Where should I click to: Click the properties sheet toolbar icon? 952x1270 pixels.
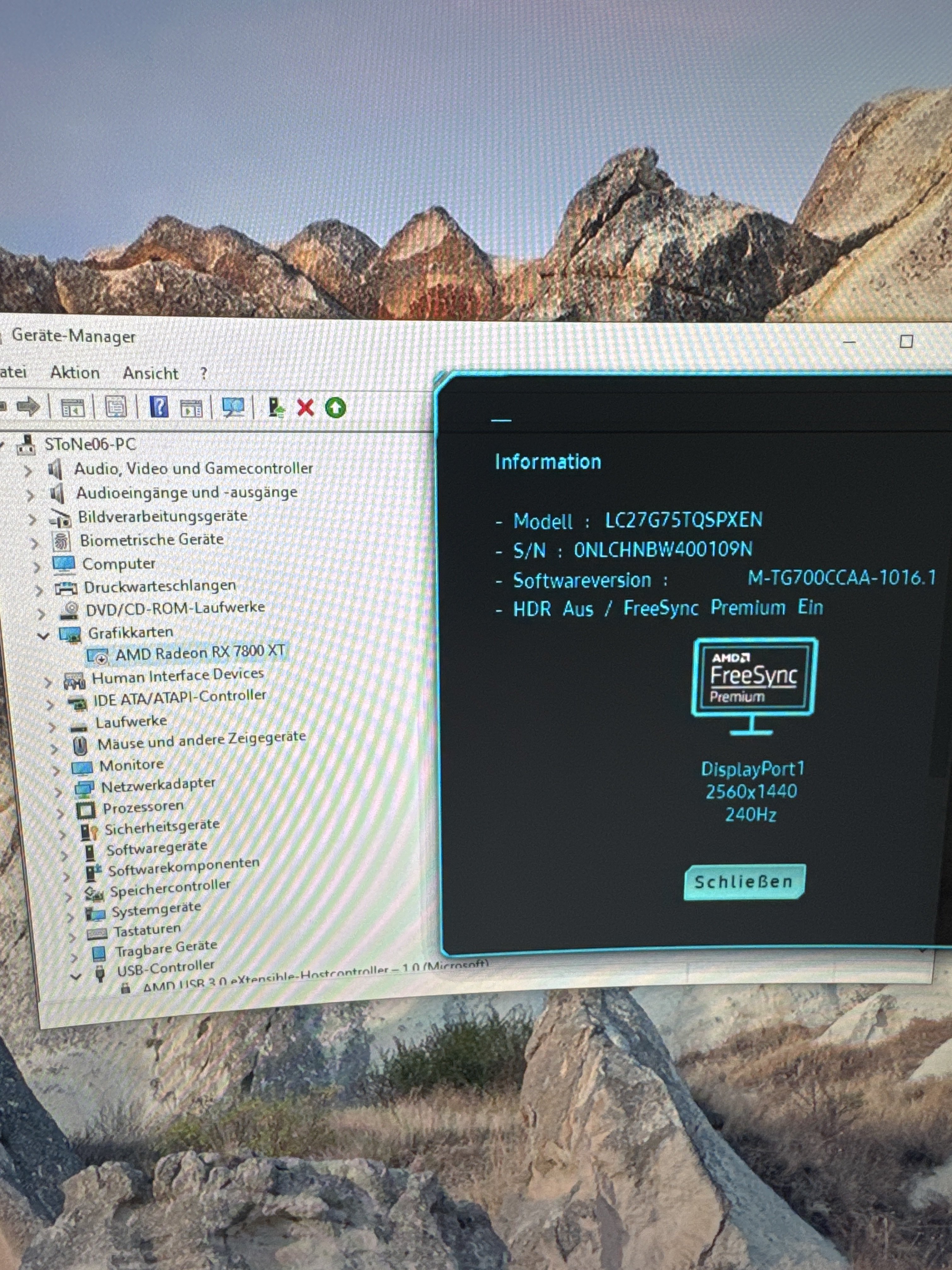pos(115,407)
